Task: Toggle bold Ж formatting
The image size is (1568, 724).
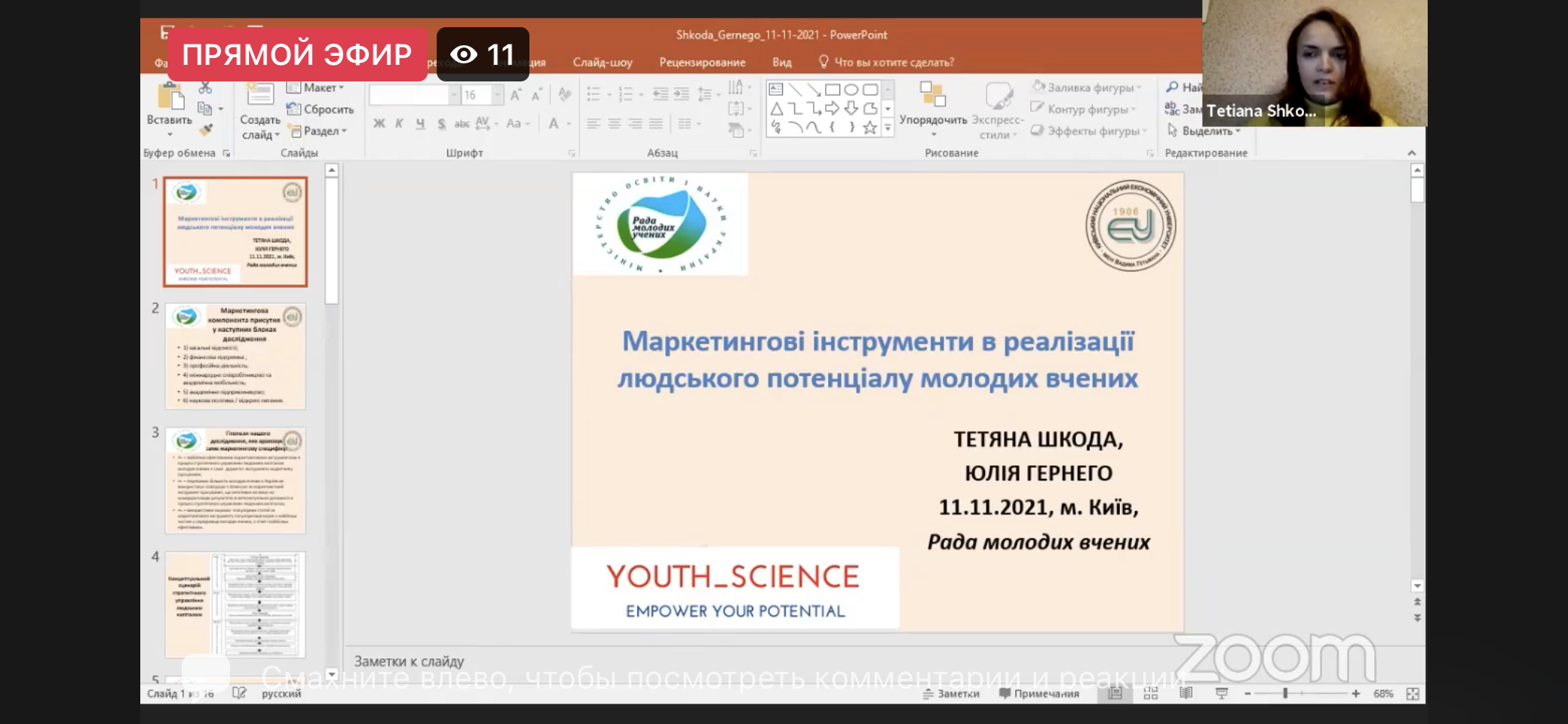Action: [x=379, y=124]
